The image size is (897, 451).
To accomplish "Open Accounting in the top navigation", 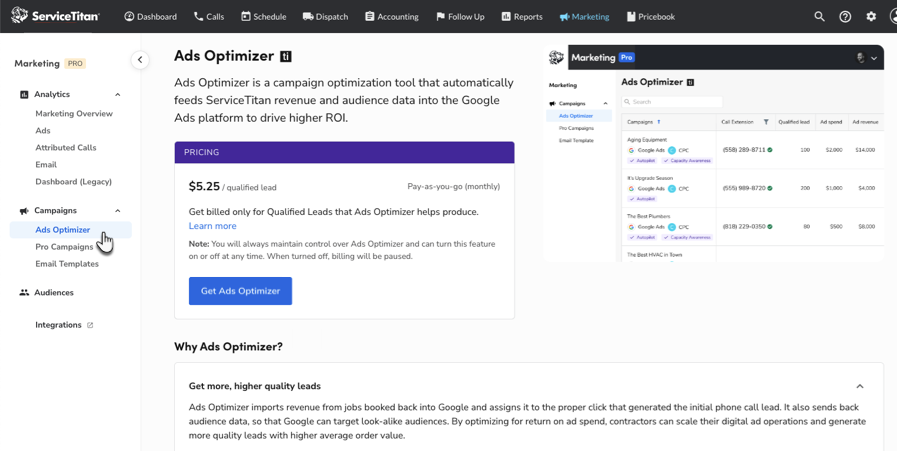I will pos(392,17).
